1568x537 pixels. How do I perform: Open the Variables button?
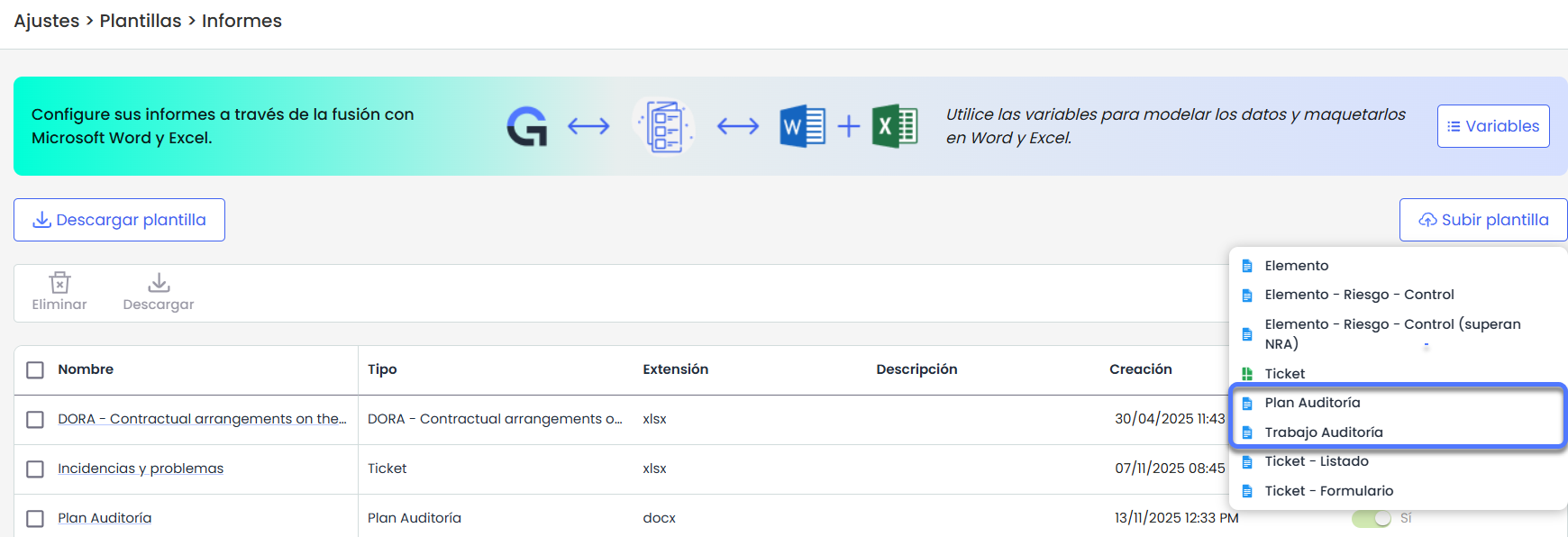tap(1493, 126)
